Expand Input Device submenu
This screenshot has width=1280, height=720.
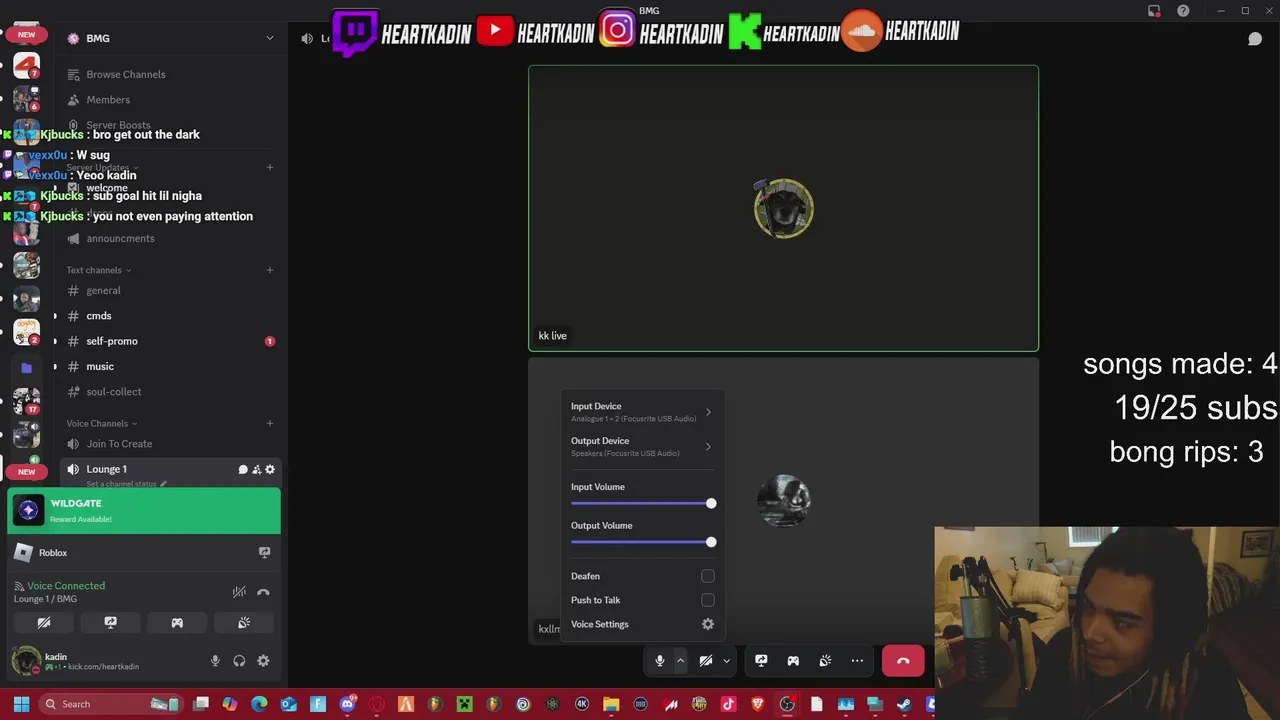tap(641, 412)
